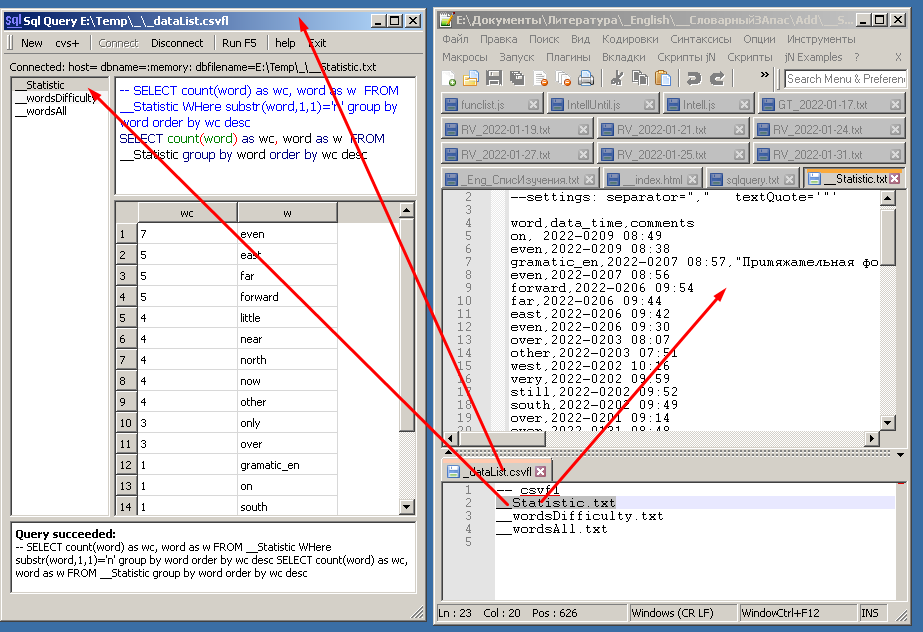Close the __Statistic.txt tab
Screen dimensions: 923x632
(895, 179)
